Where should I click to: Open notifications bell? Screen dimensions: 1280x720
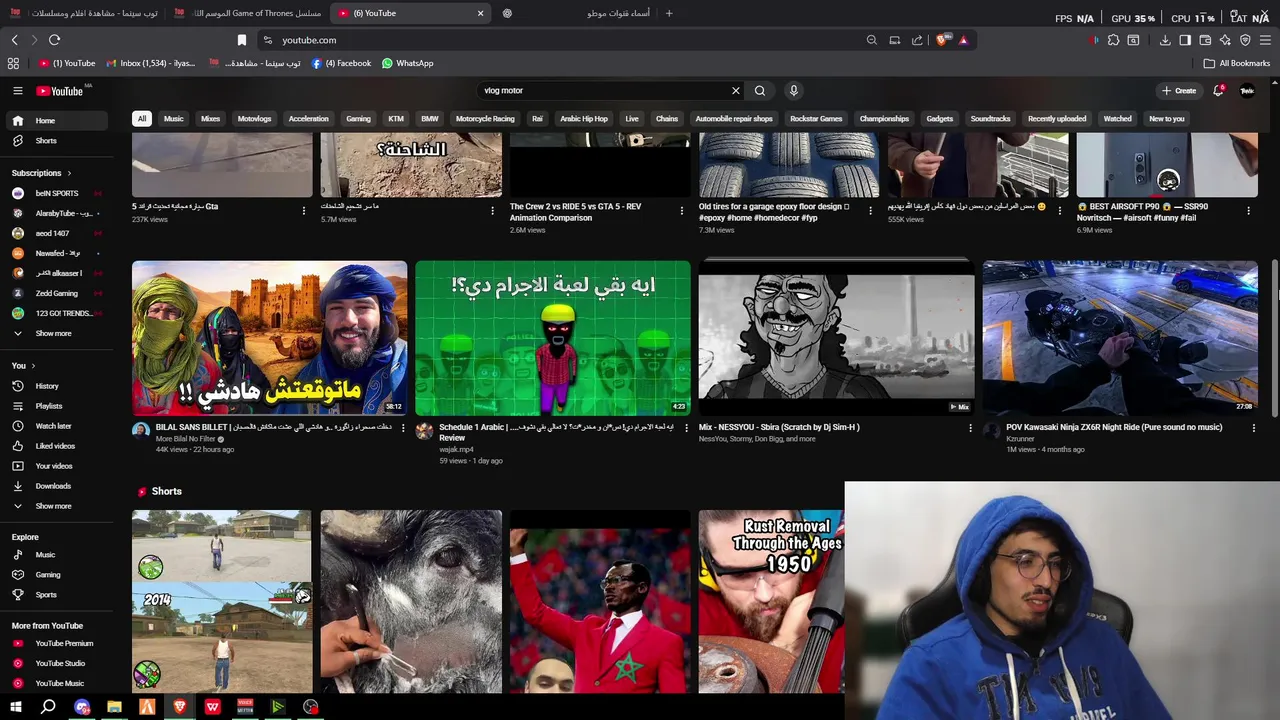pos(1218,91)
